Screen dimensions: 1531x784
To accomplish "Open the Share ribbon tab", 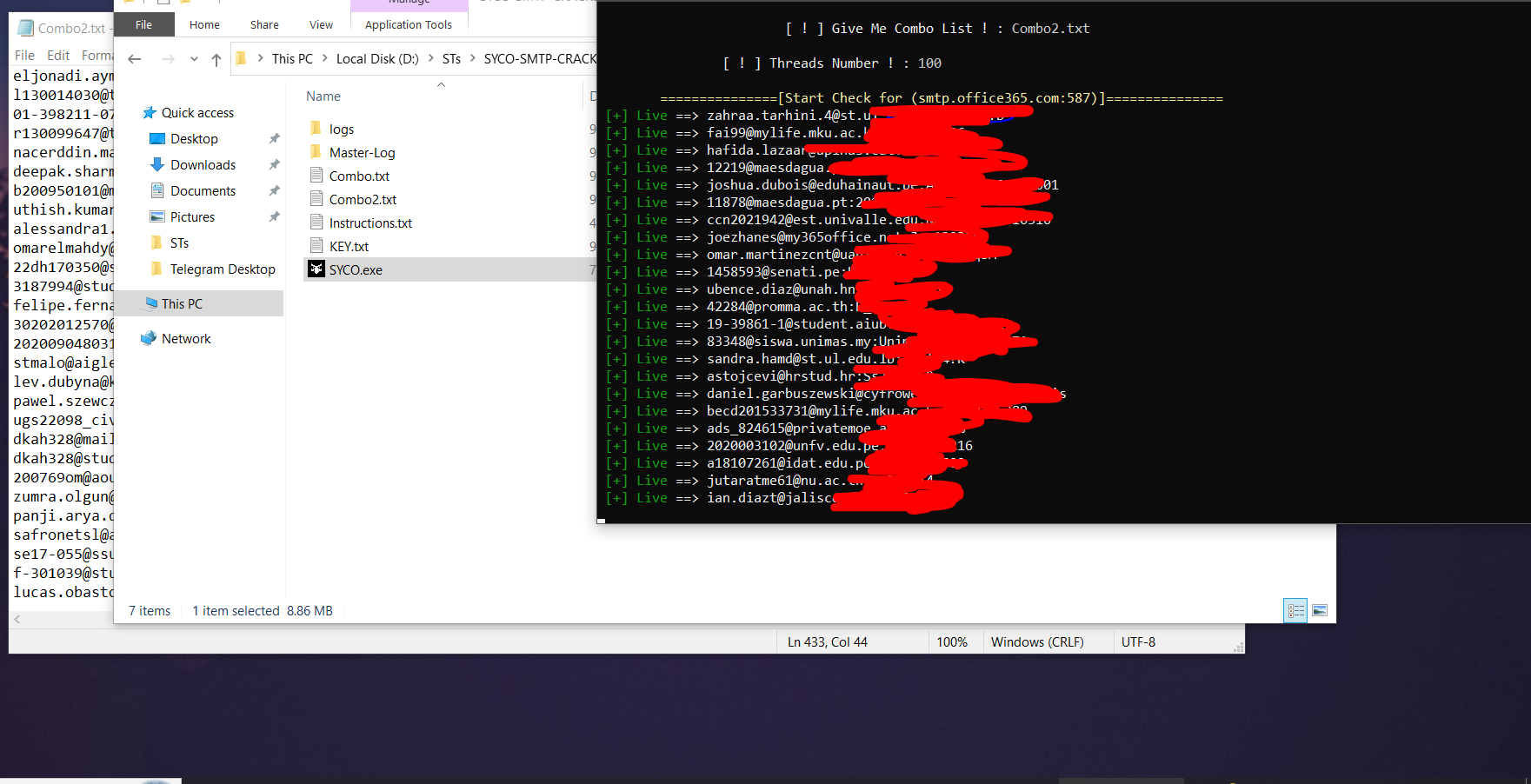I will pos(264,24).
